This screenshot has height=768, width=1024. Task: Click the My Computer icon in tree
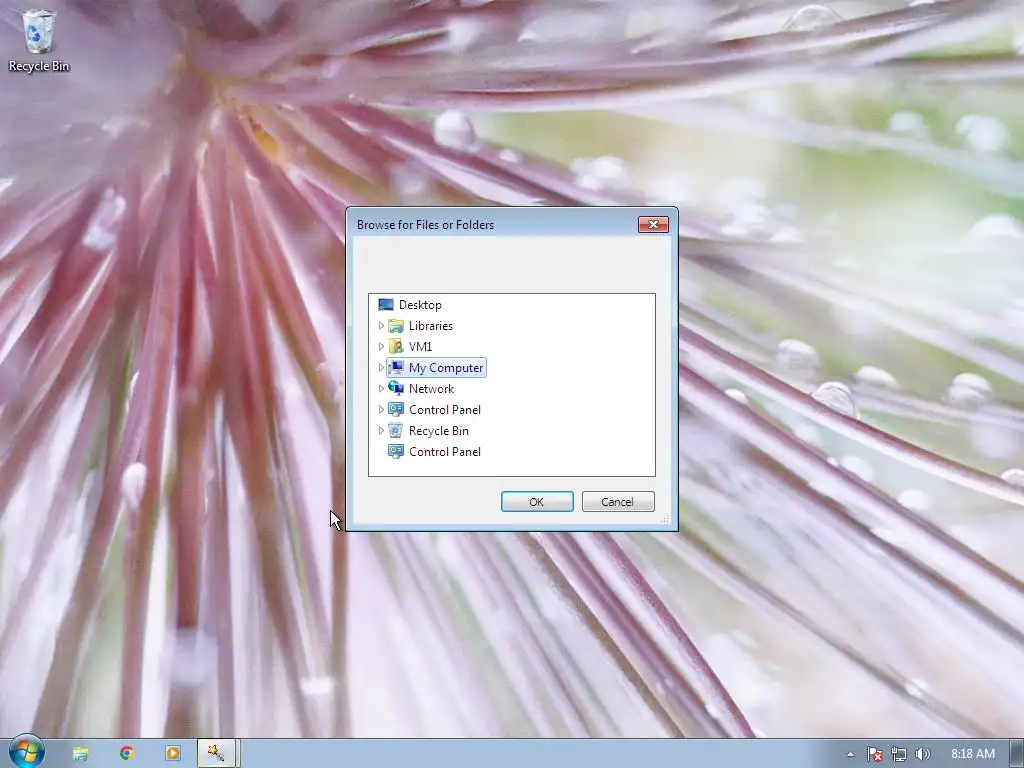[x=396, y=368]
